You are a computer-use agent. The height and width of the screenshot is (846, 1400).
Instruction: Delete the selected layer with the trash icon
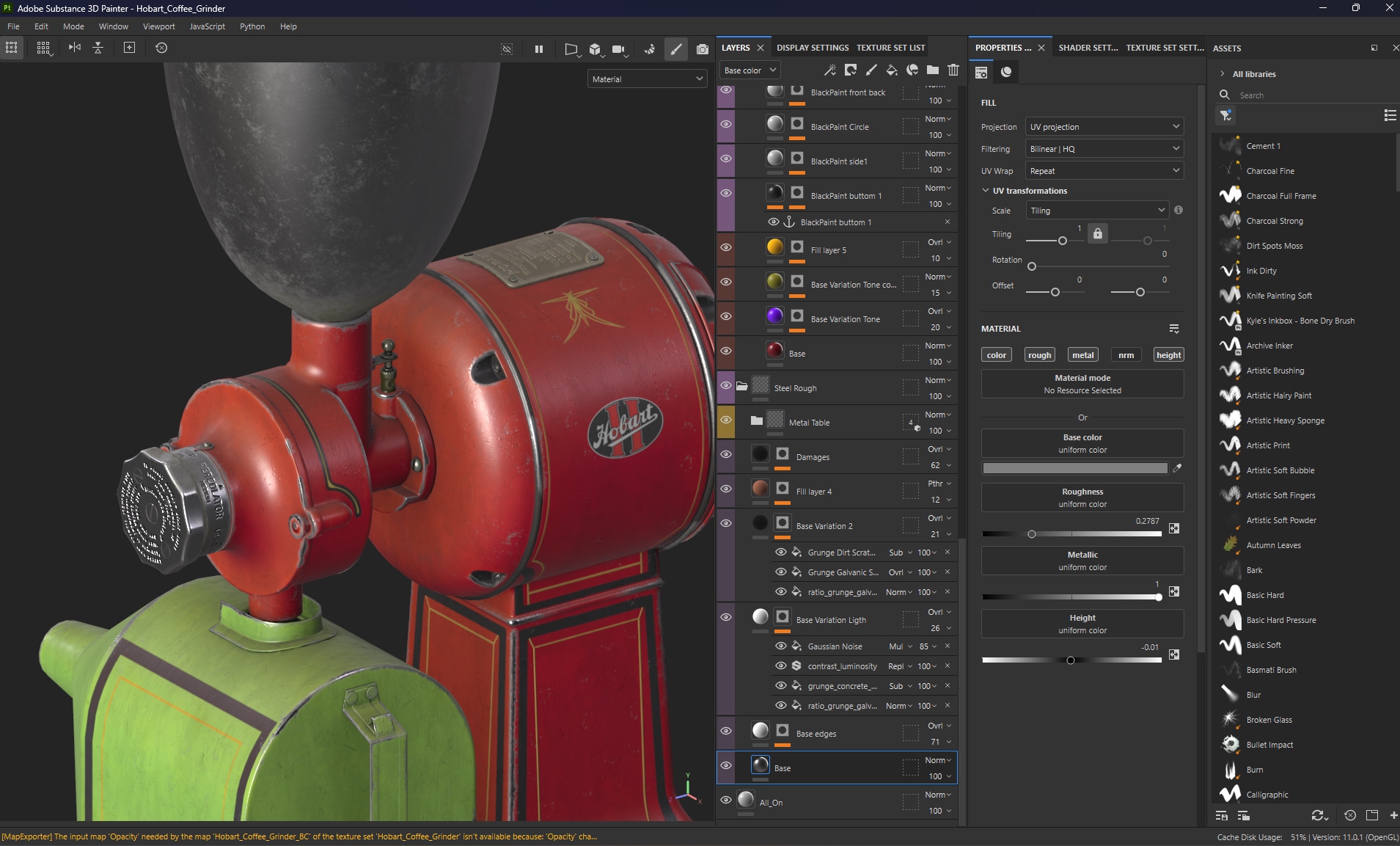point(953,70)
